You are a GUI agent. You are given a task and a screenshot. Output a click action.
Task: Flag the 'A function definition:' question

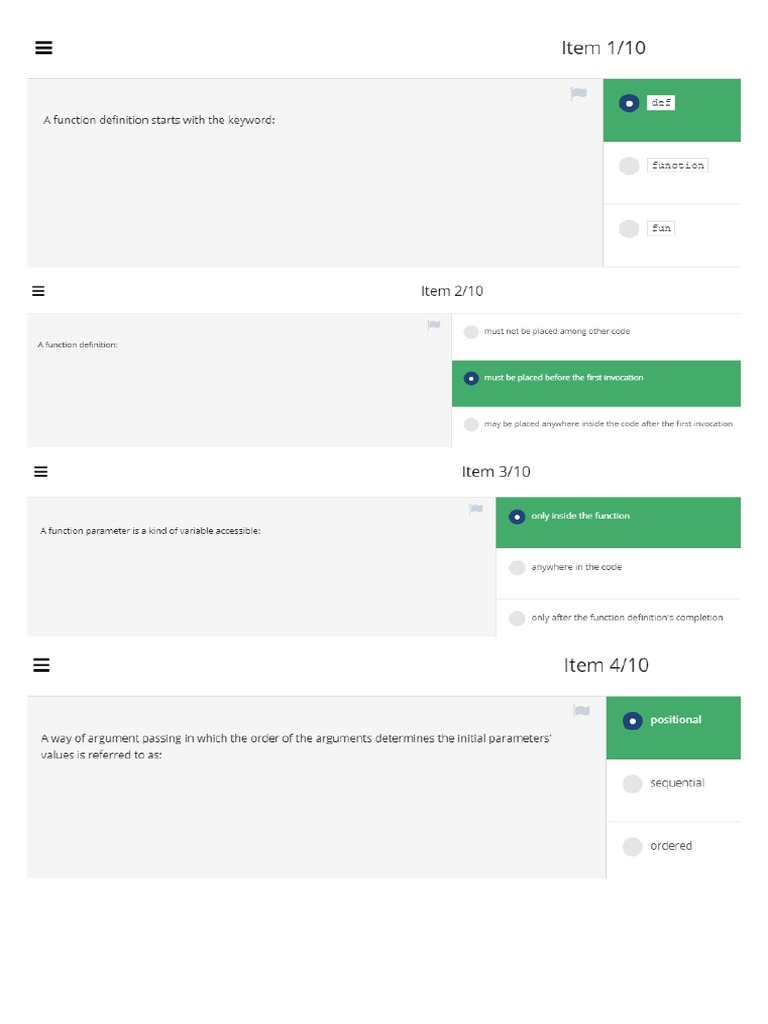[434, 325]
